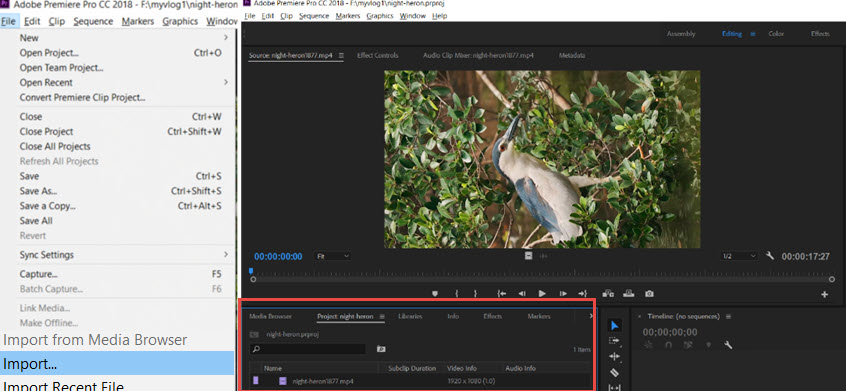This screenshot has width=846, height=391.
Task: Sort by the Video Info column header
Action: [462, 368]
